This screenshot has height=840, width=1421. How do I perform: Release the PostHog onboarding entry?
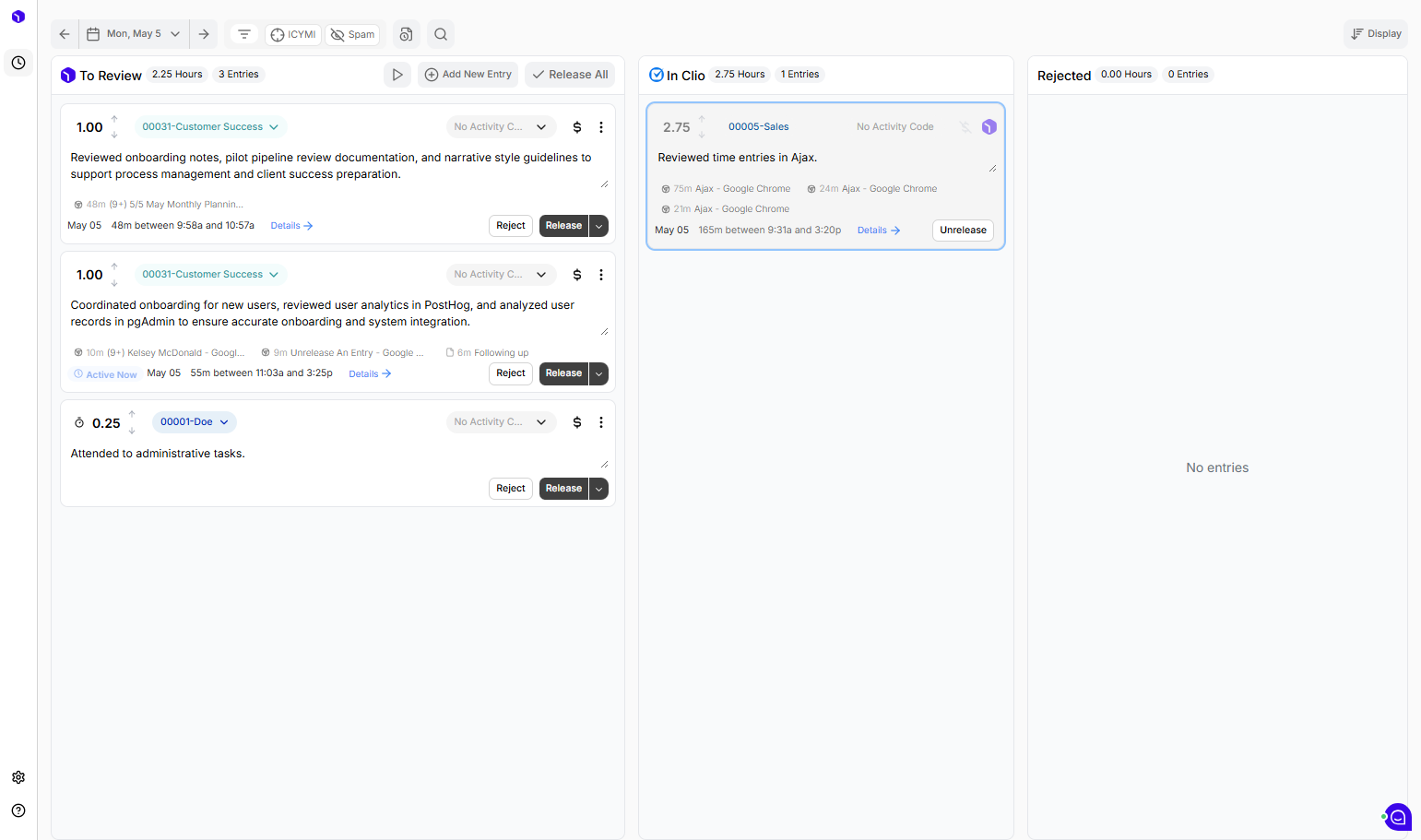(563, 373)
